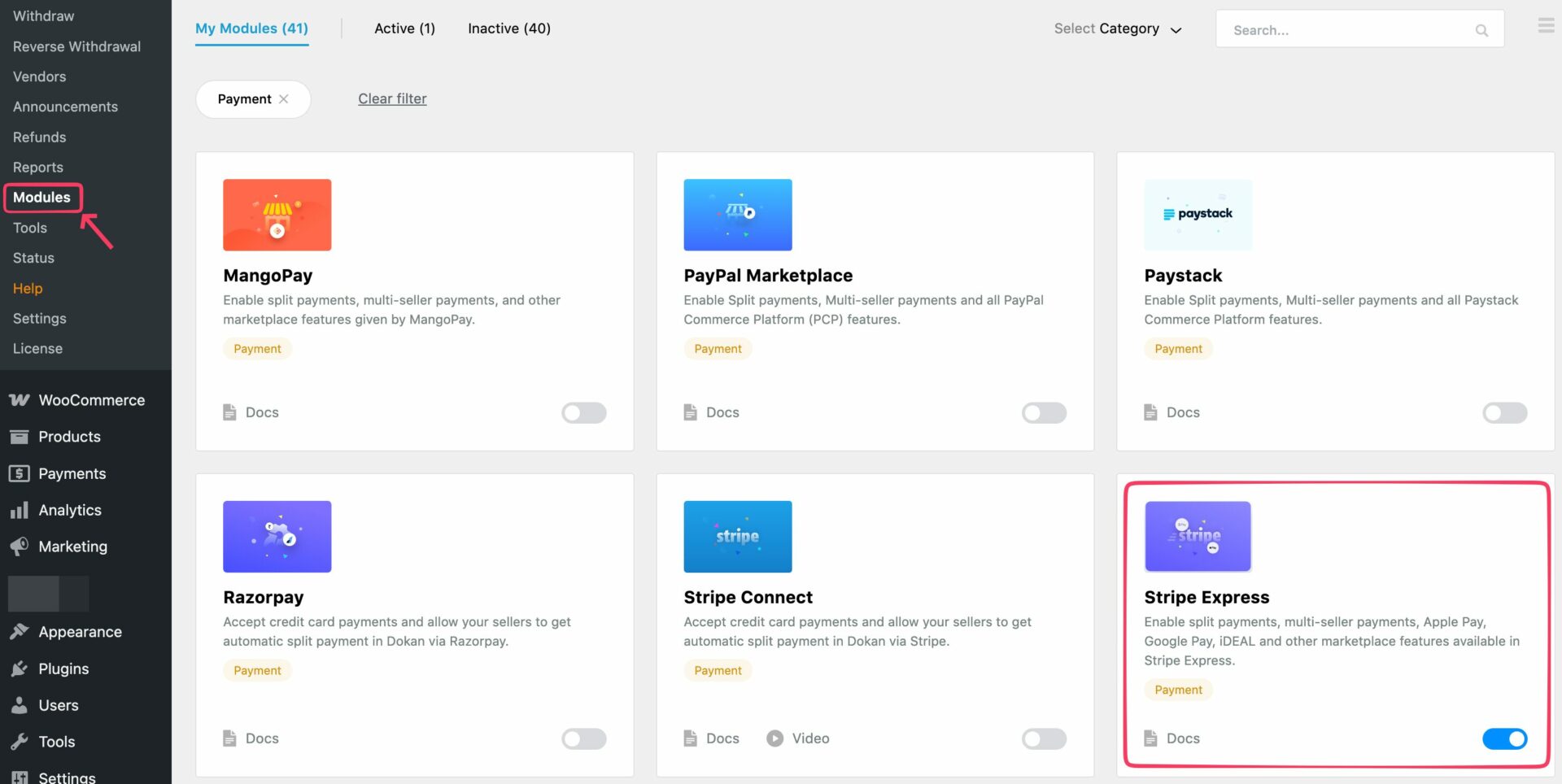Enable the Razorpay module switch
This screenshot has width=1562, height=784.
pos(583,738)
